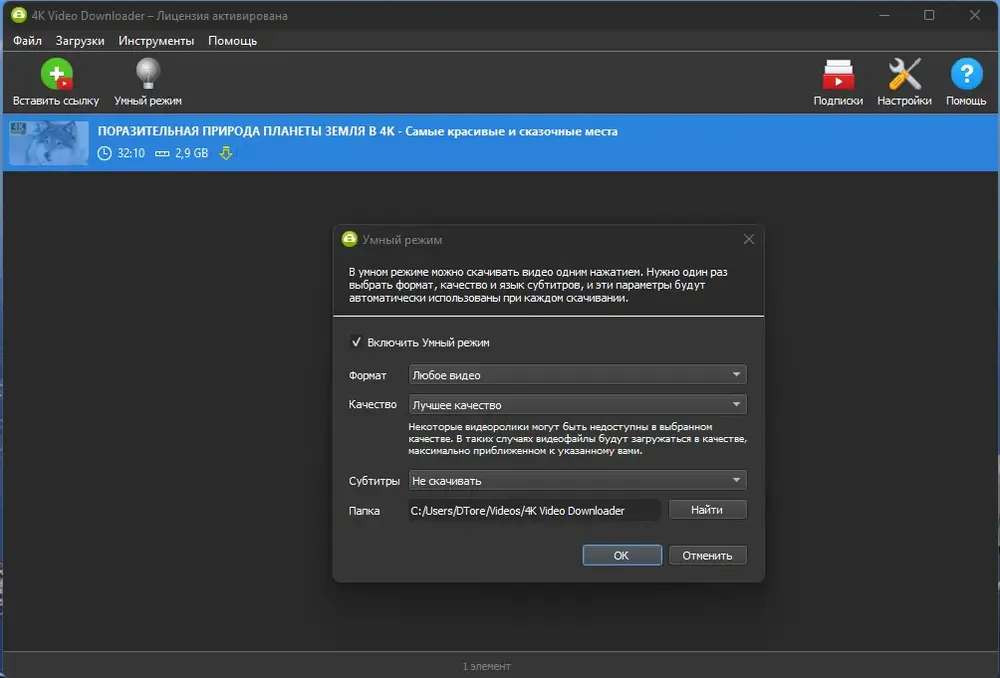1000x678 pixels.
Task: Open the Загрузки menu
Action: [80, 41]
